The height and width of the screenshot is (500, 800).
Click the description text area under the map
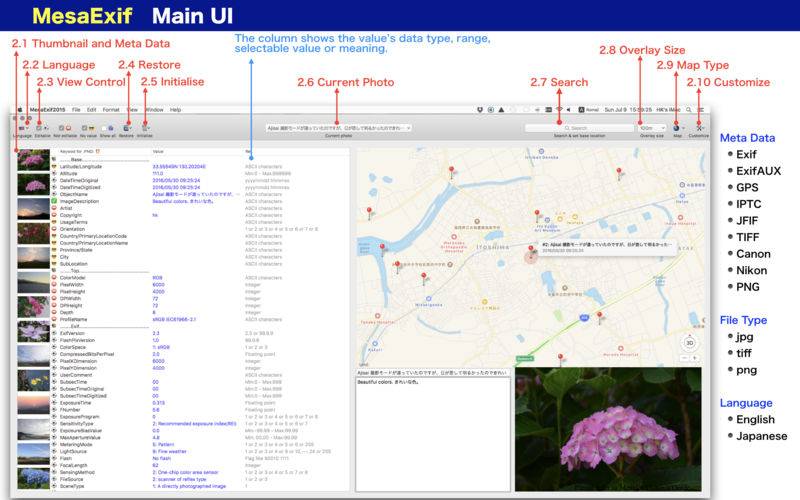(x=433, y=434)
